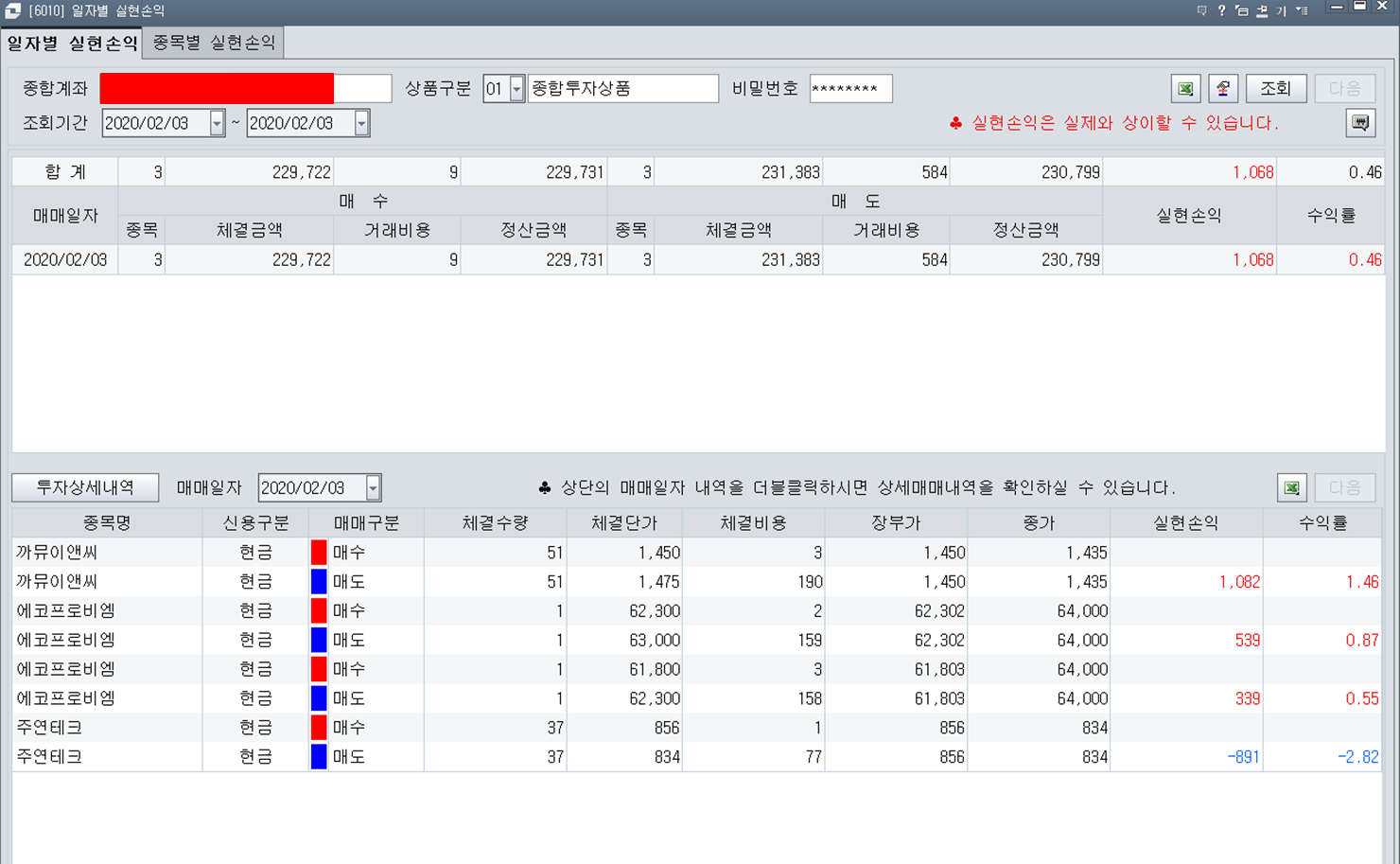The image size is (1400, 864).
Task: Click the red swatch on 까뮤이앤씨 매수 row
Action: click(x=319, y=553)
